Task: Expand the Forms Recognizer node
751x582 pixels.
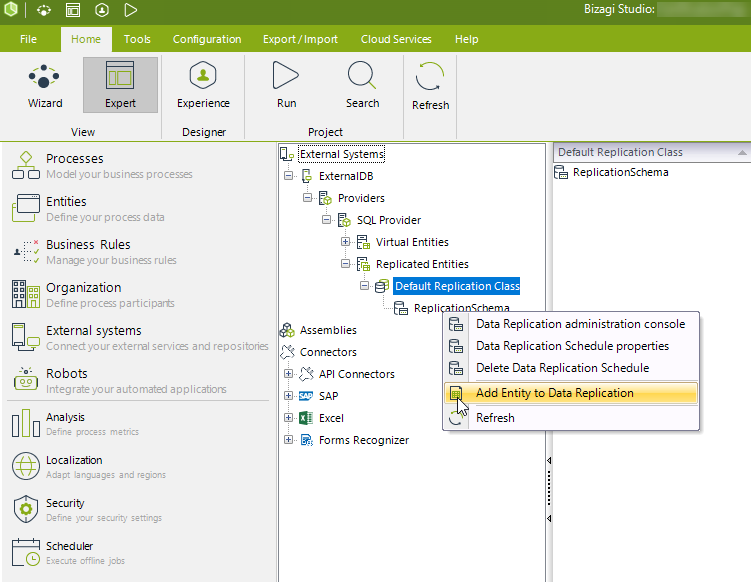Action: point(288,440)
